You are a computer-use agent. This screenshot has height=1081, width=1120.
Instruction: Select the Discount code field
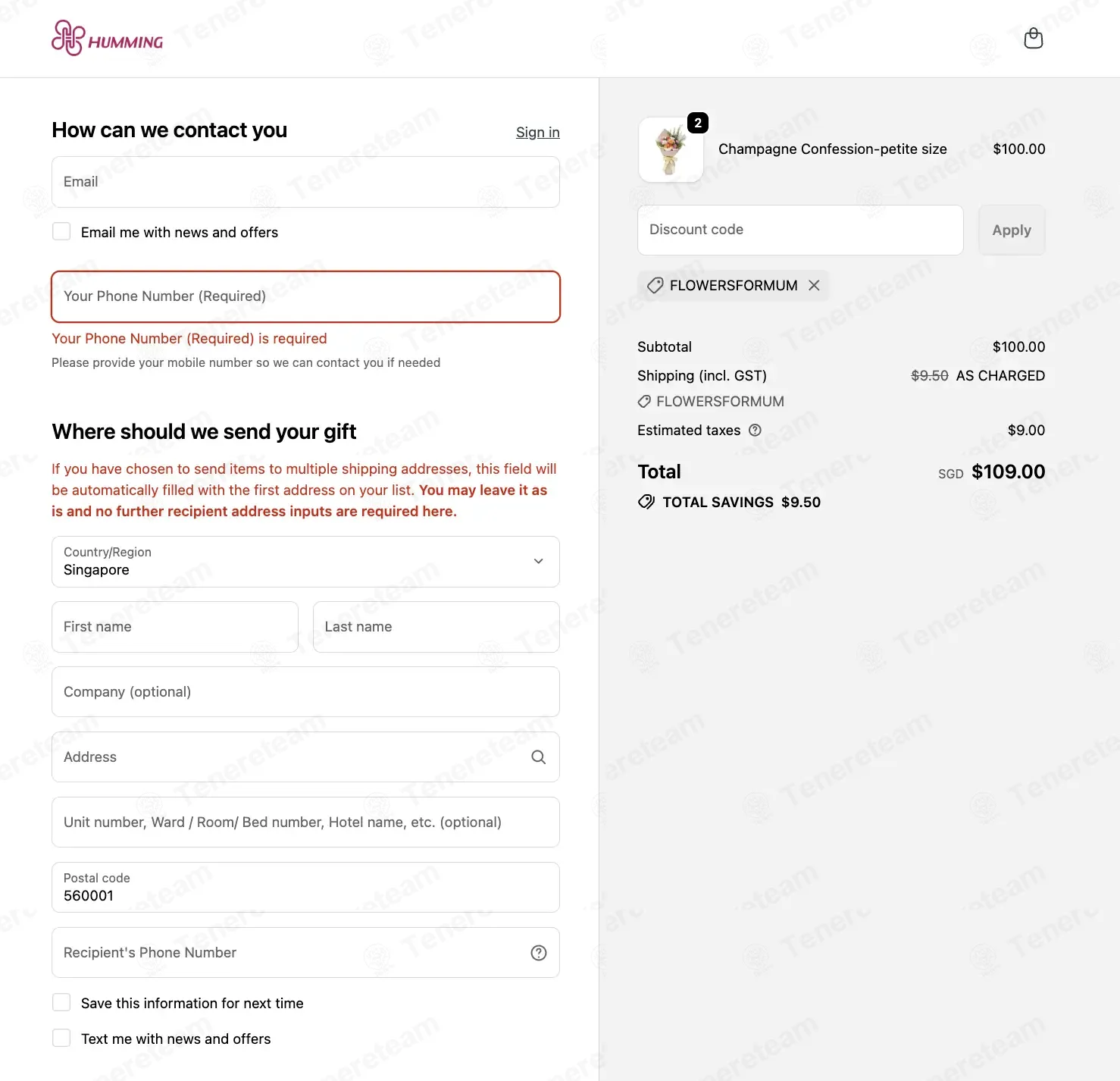(800, 230)
